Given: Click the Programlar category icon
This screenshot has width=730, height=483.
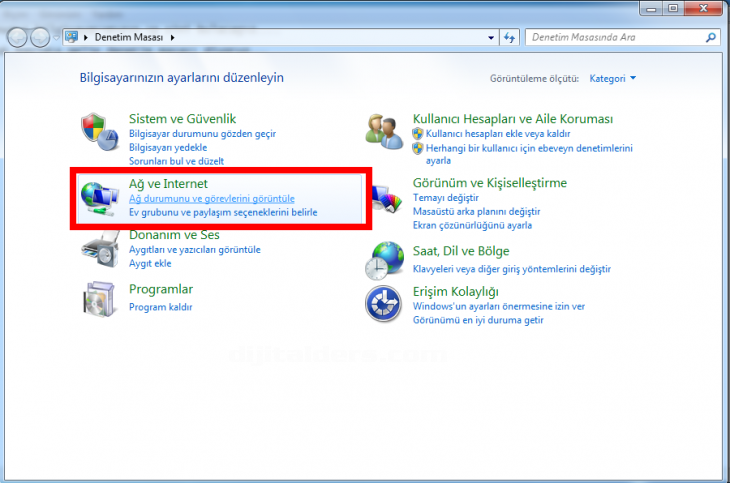Looking at the screenshot, I should click(x=99, y=299).
